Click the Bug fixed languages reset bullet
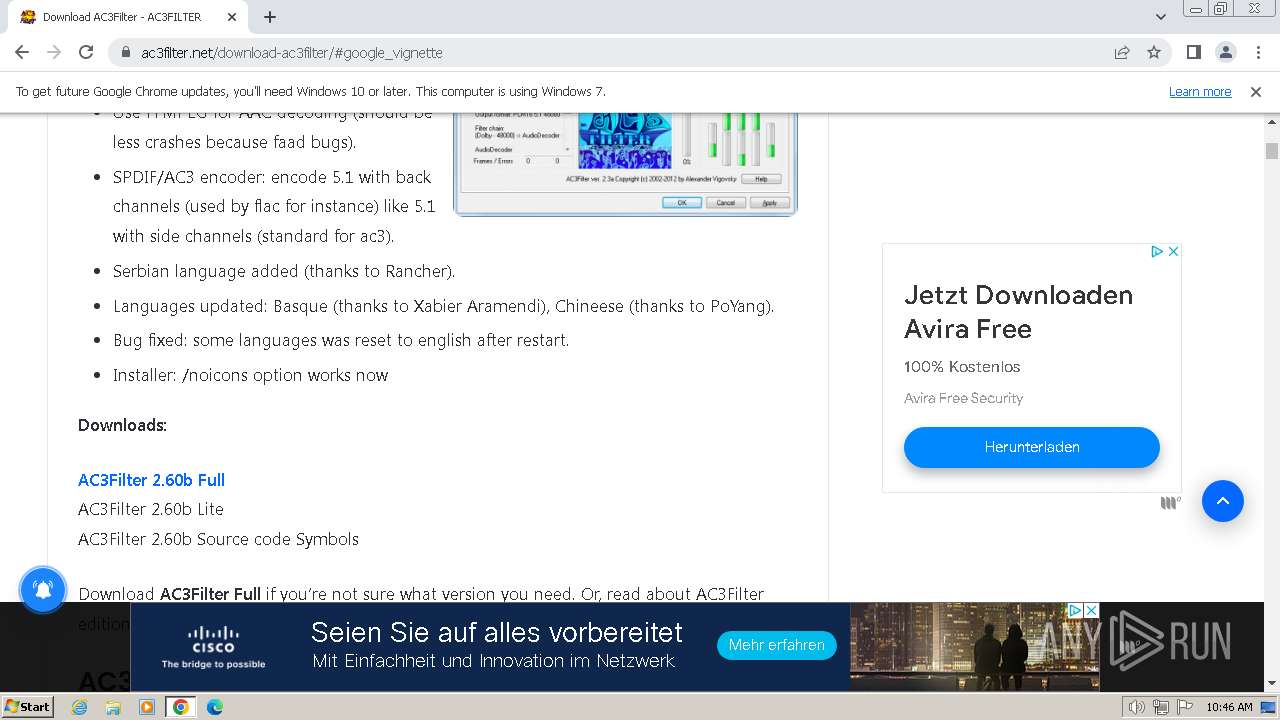 (341, 340)
